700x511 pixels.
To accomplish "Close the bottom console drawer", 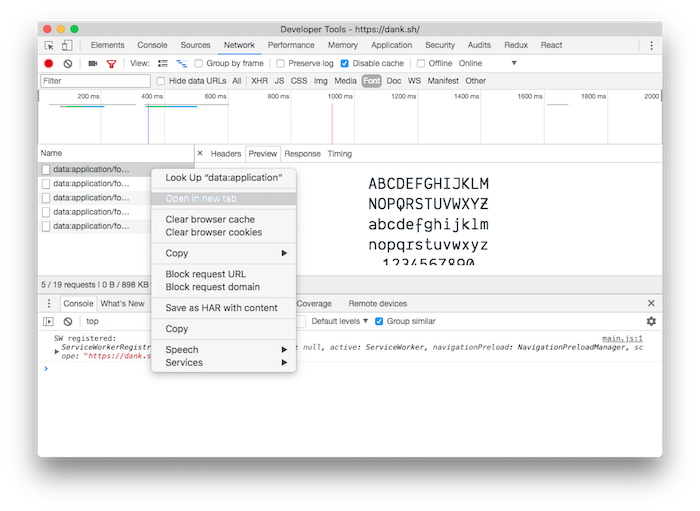I will coord(651,303).
